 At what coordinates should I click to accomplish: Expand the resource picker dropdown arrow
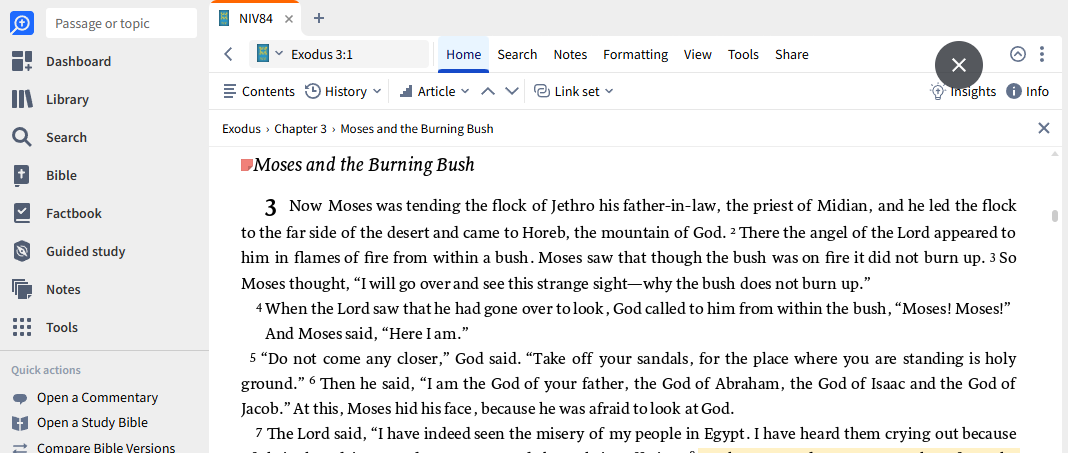tap(279, 53)
